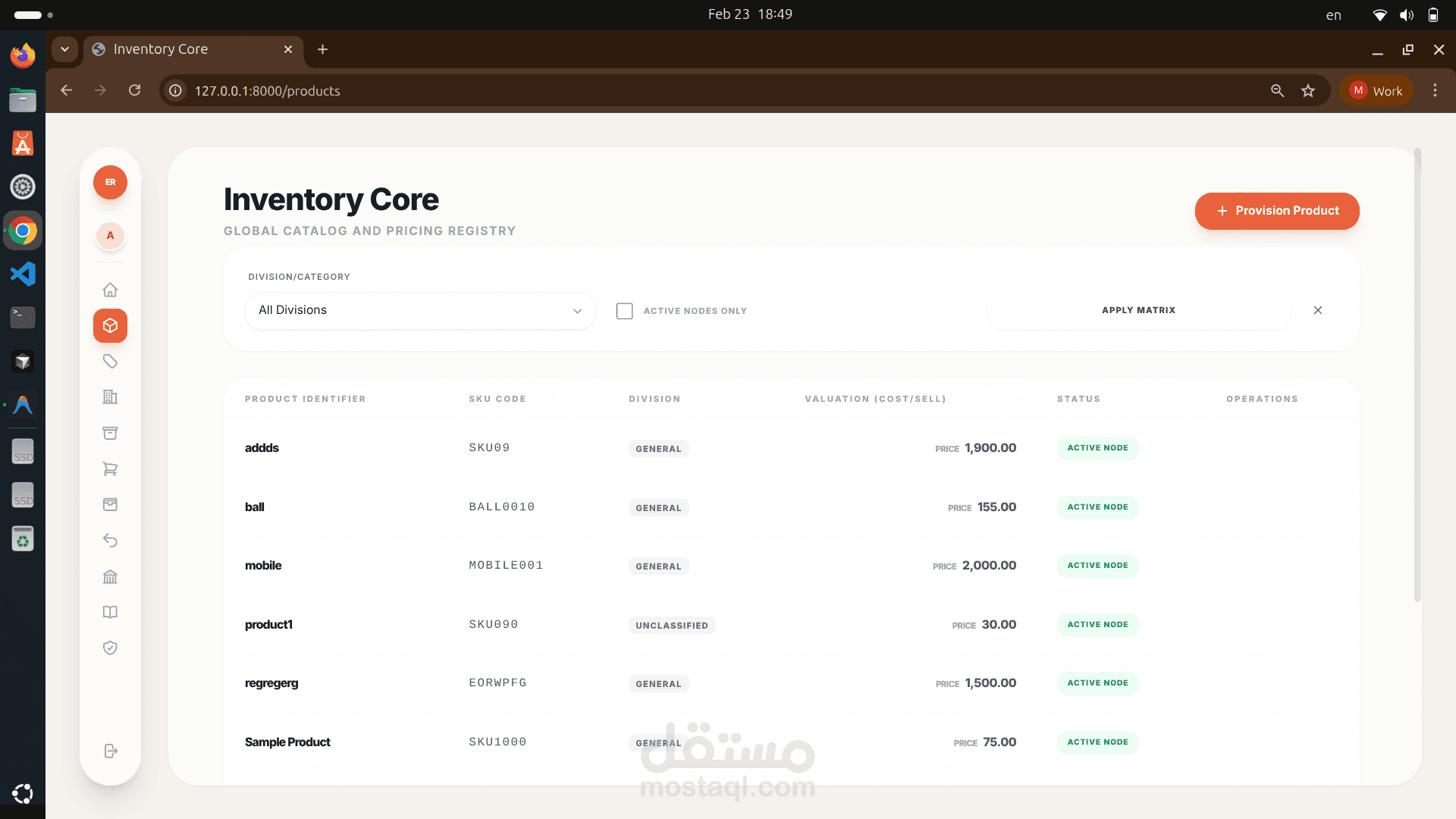Click the shield check sidebar icon
This screenshot has width=1456, height=819.
pyautogui.click(x=110, y=648)
